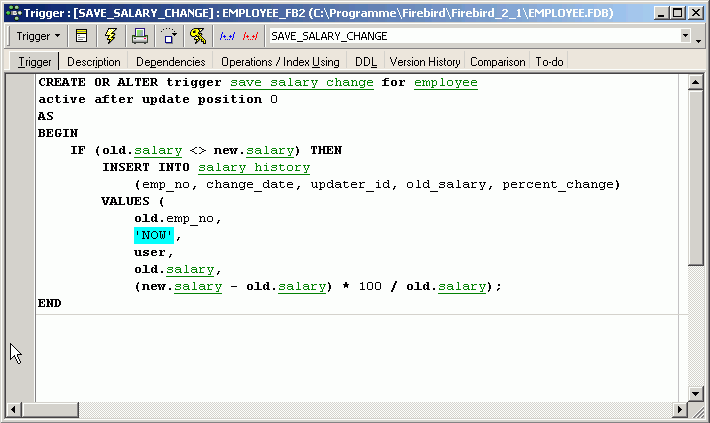Click the horizontal scrollbar thumb
Screen dimensions: 710x423
point(50,409)
